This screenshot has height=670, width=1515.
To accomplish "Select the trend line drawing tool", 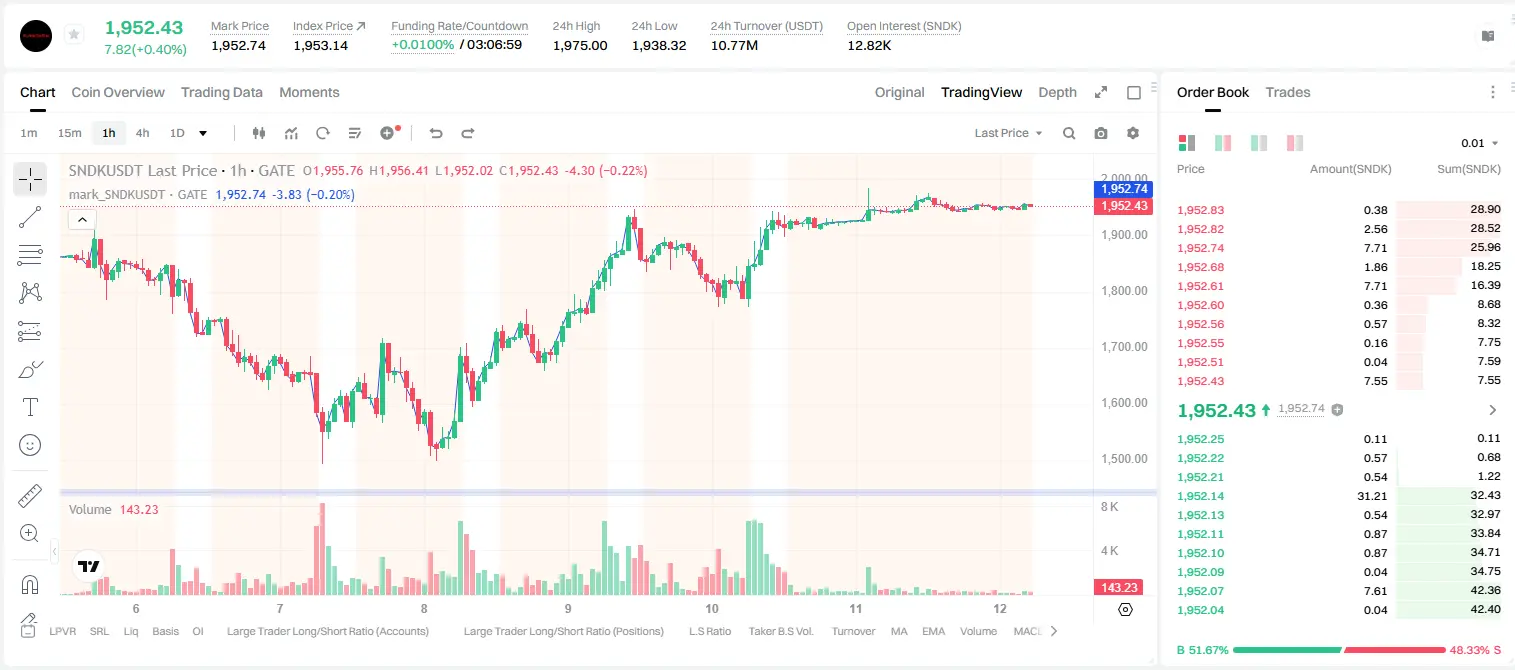I will (30, 217).
